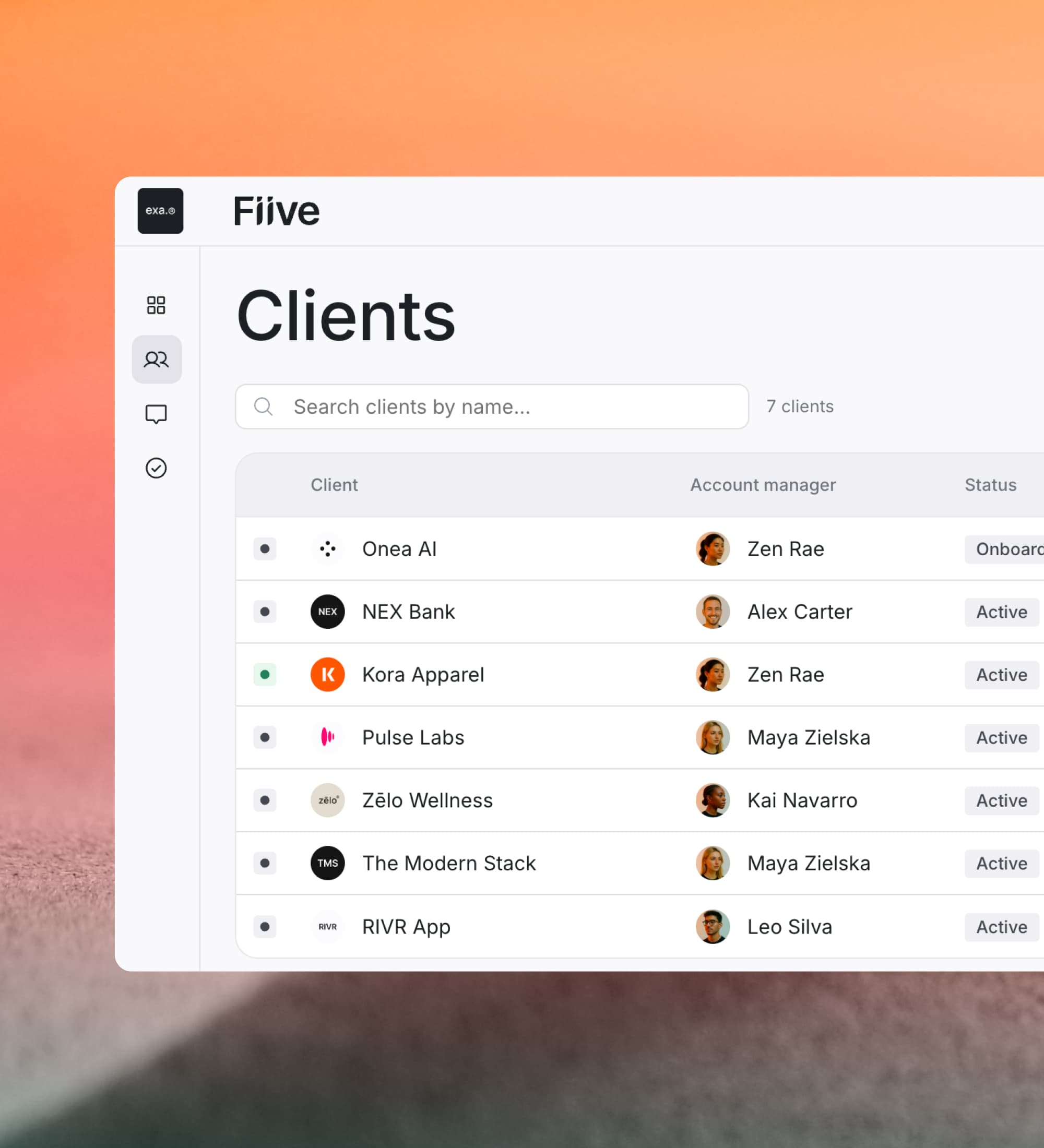Sort by the Account manager column header
This screenshot has width=1044, height=1148.
(x=763, y=485)
